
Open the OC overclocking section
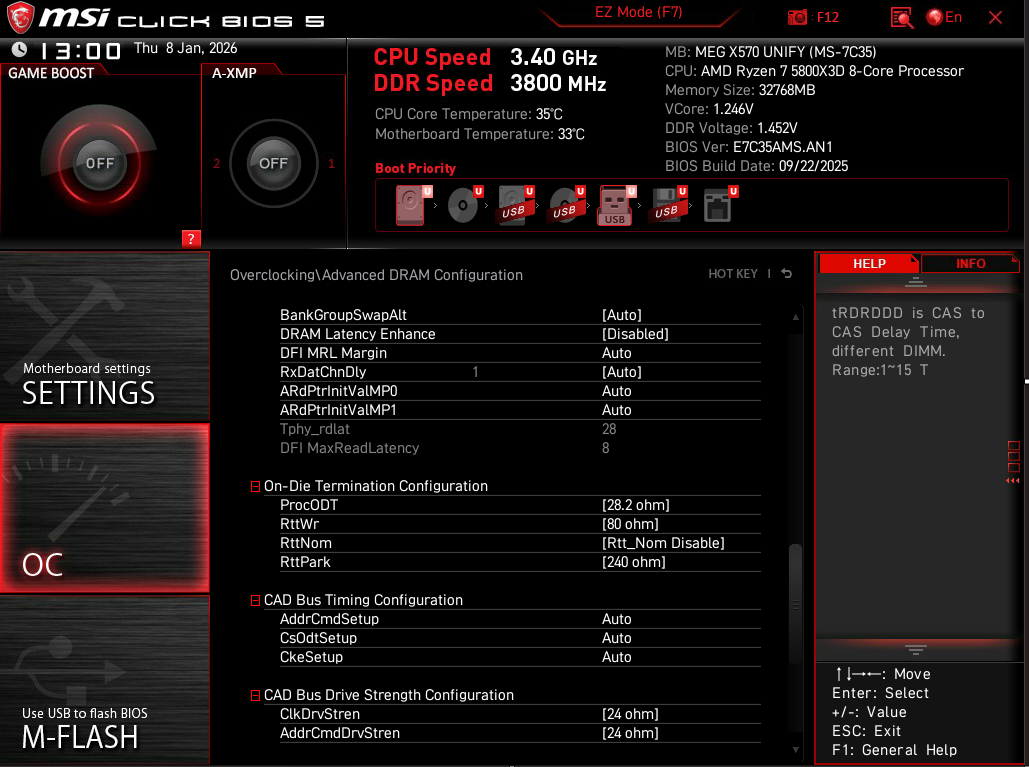click(x=105, y=508)
